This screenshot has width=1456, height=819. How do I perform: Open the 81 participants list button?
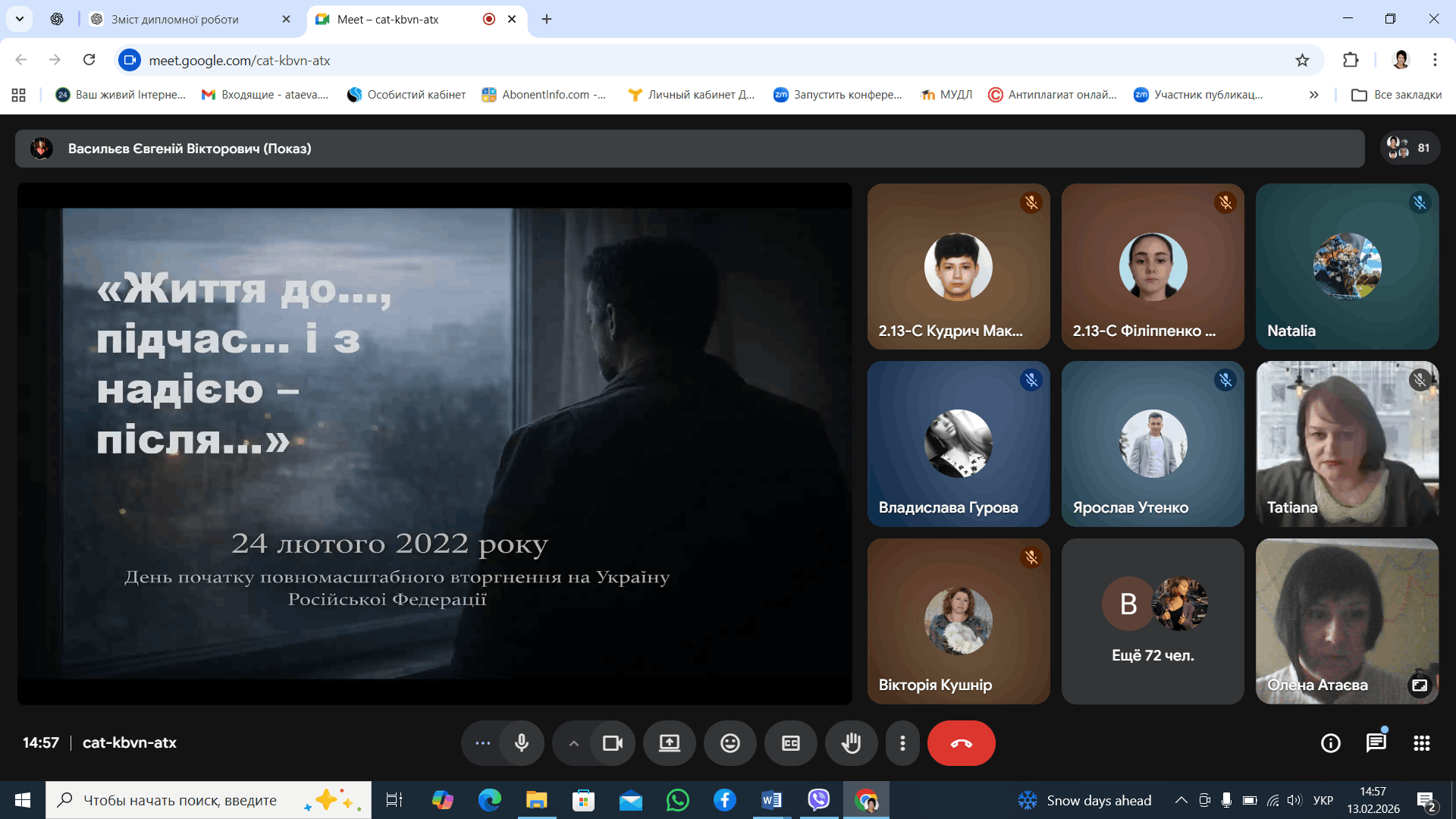coord(1409,148)
